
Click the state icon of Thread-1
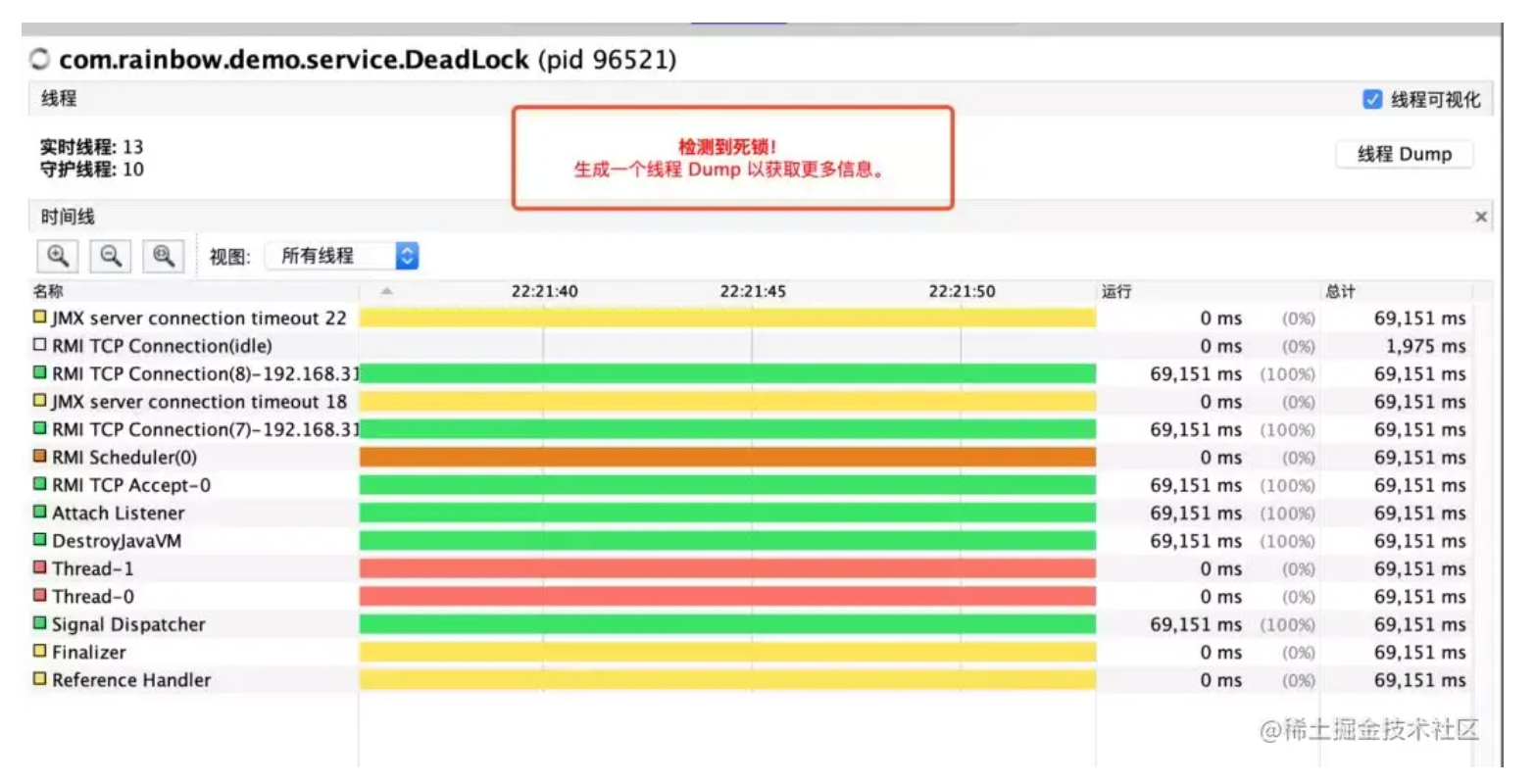40,567
